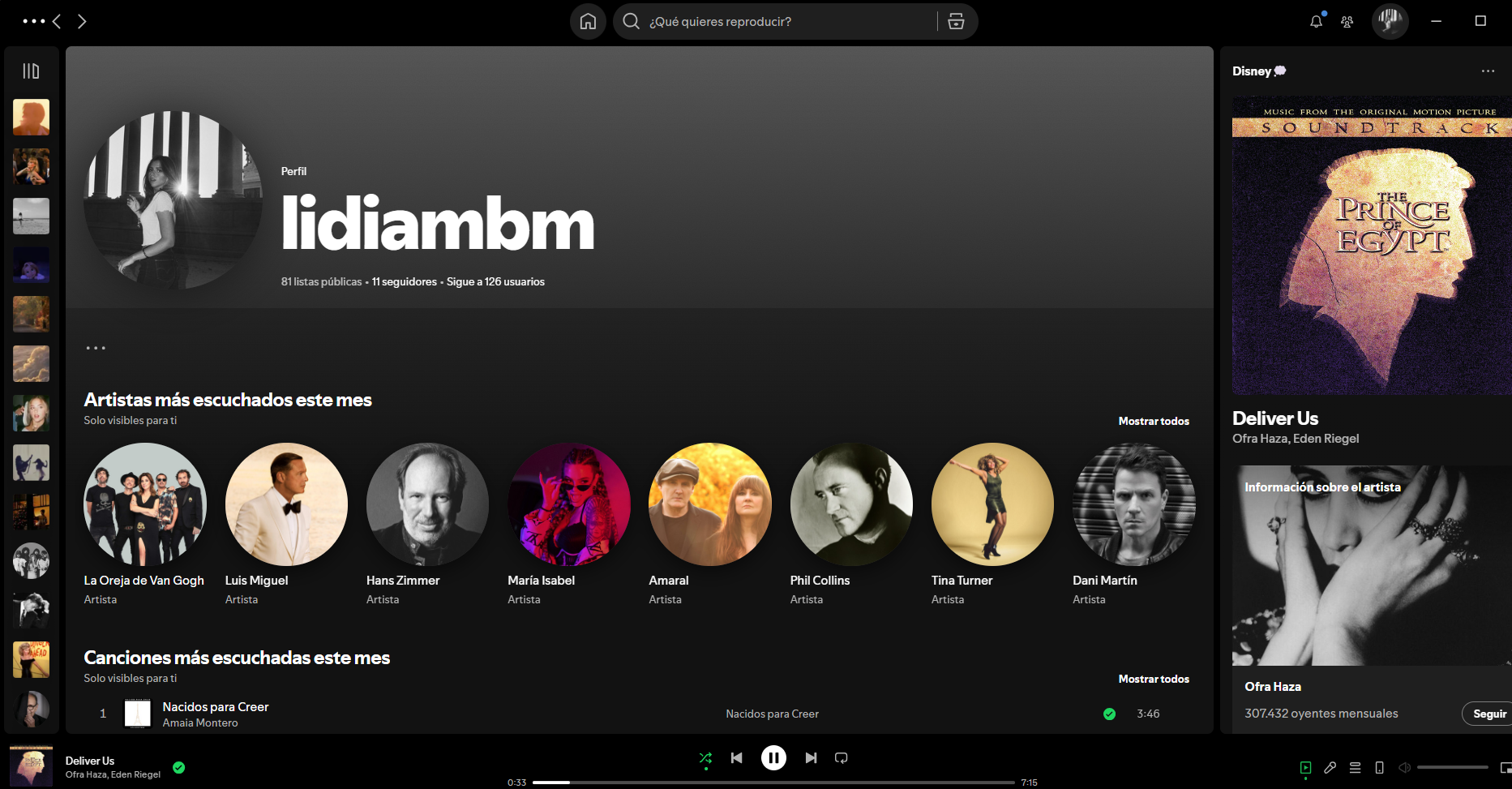This screenshot has width=1512, height=789.
Task: Open Amaral artist page
Action: coord(710,525)
